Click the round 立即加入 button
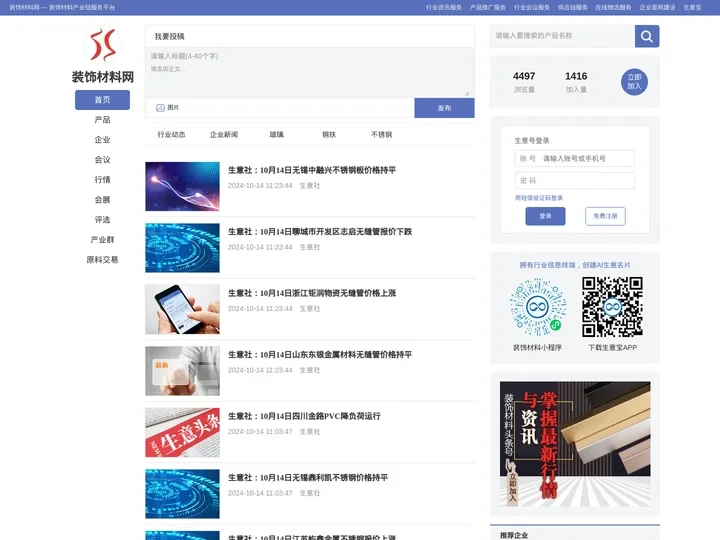 point(634,82)
